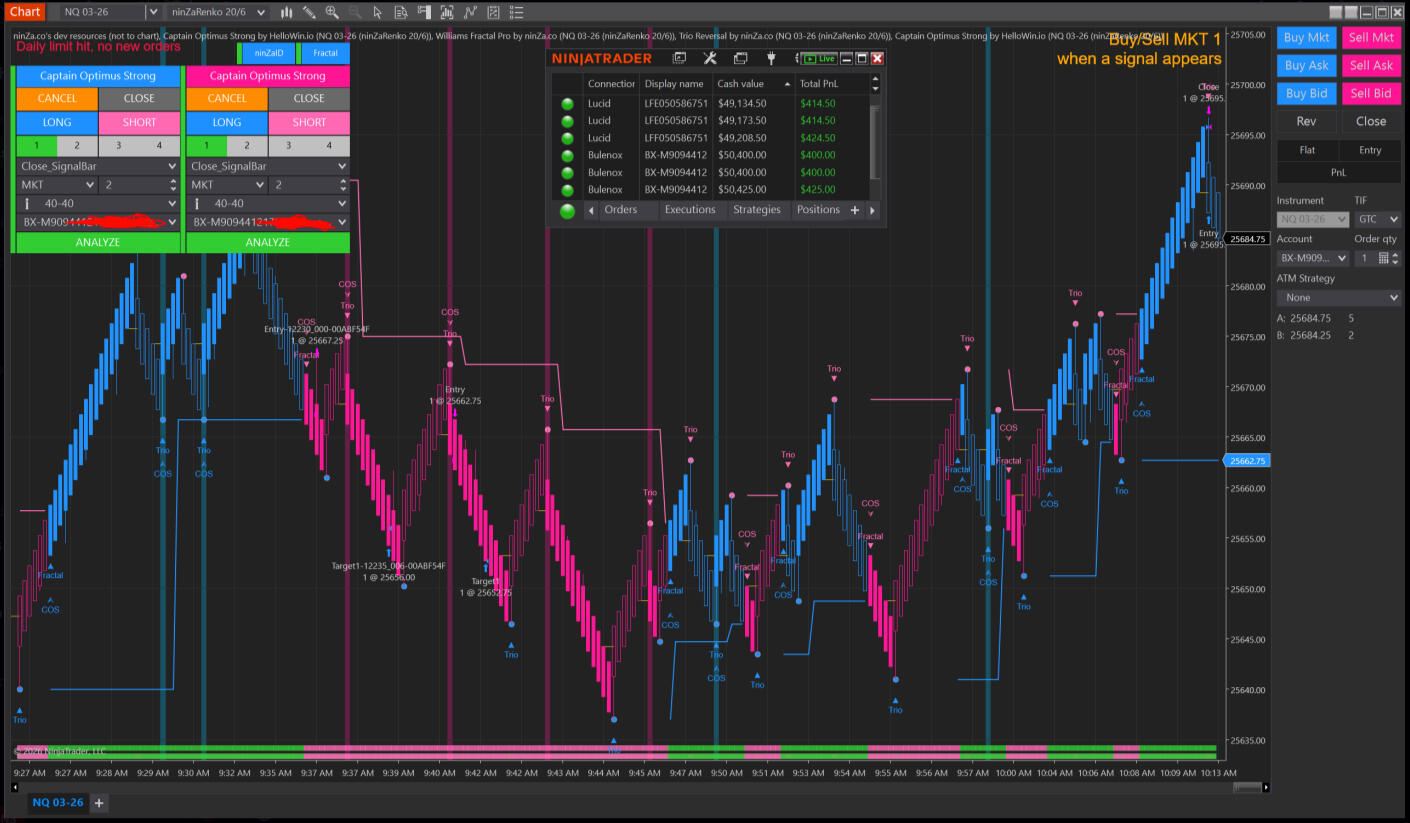The image size is (1410, 823).
Task: Open the ATM Strategy dropdown showing None
Action: pyautogui.click(x=1339, y=297)
